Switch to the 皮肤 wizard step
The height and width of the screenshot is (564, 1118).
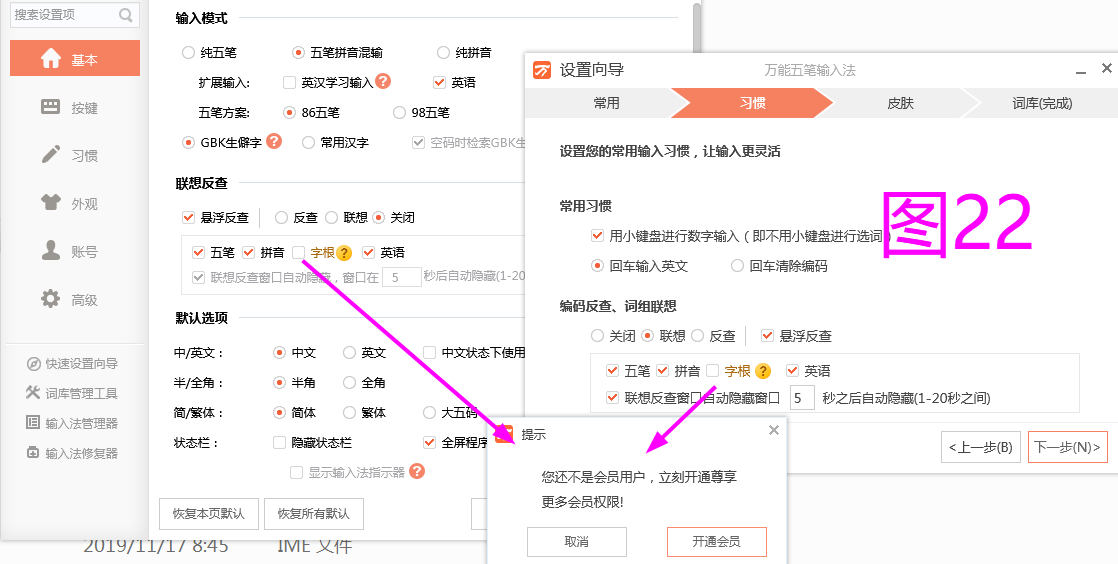900,103
